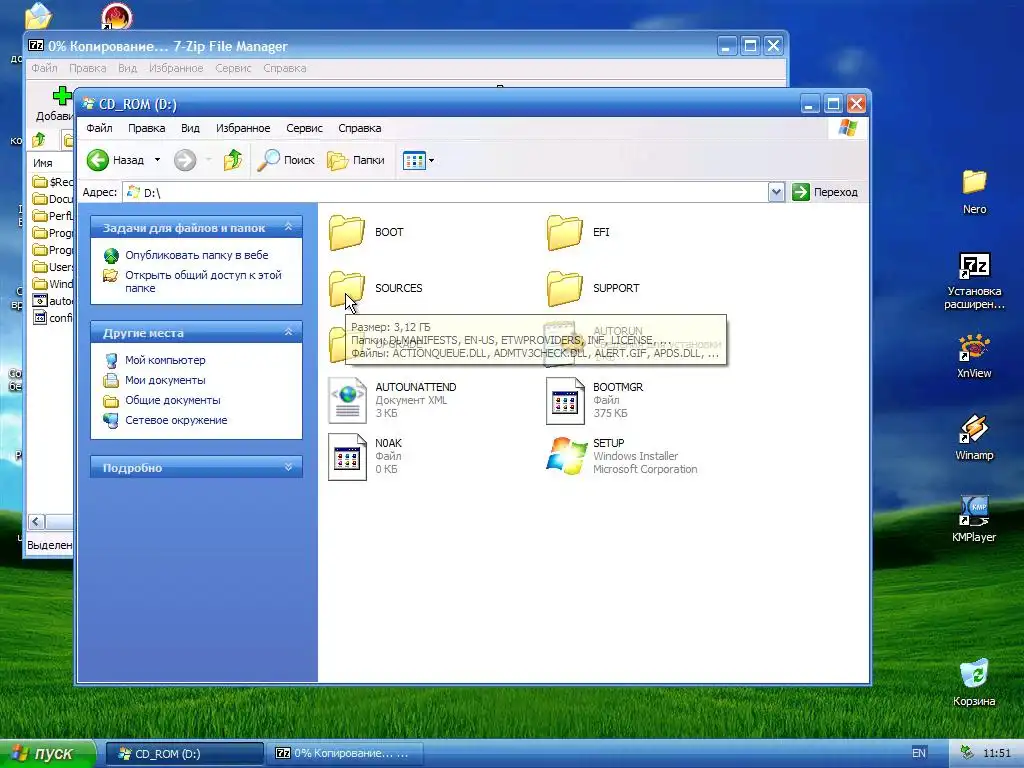Select the Perfl folder row in 7-Zip

pyautogui.click(x=53, y=216)
